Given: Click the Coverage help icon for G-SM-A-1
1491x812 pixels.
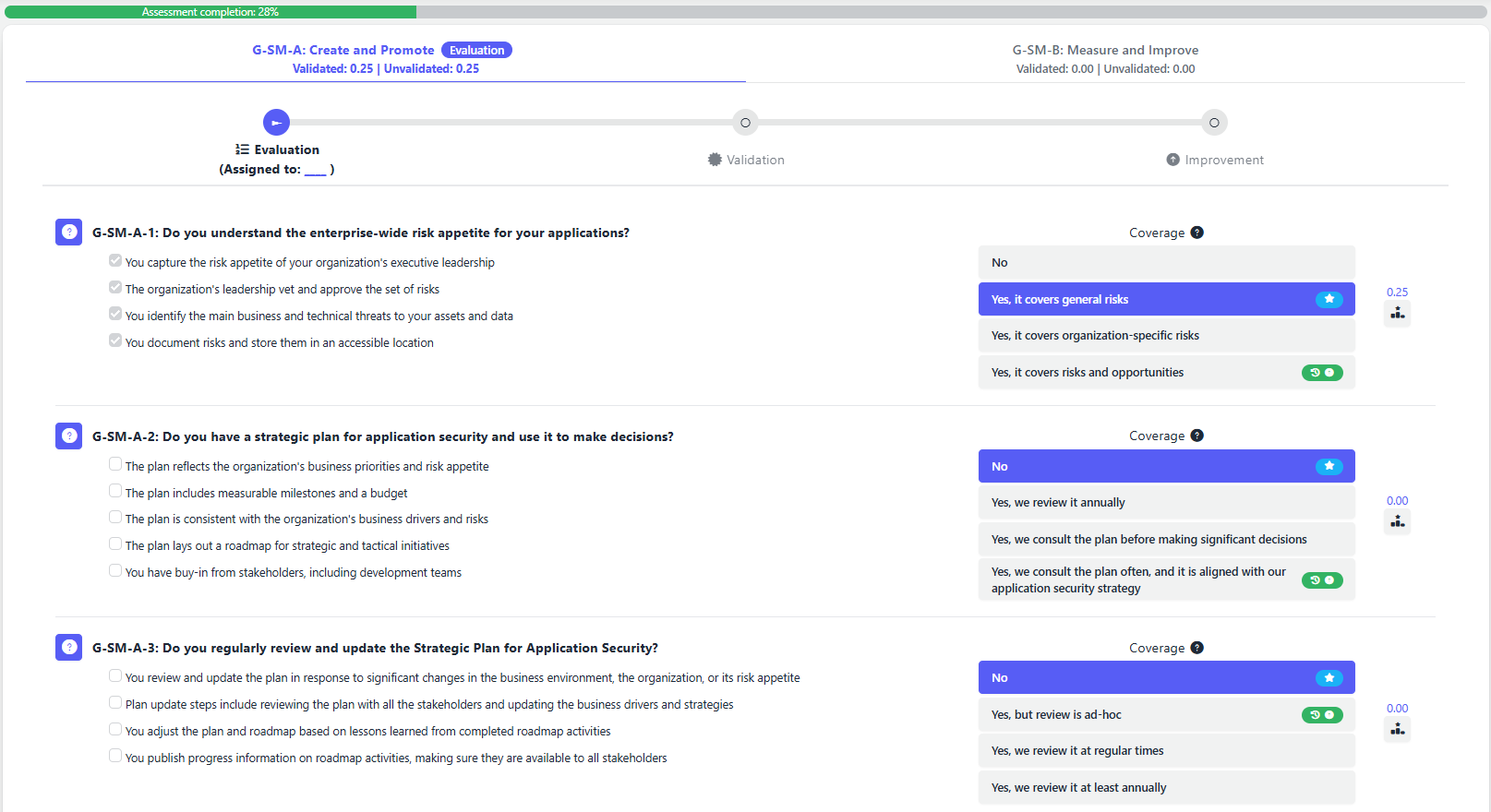Looking at the screenshot, I should point(1196,233).
